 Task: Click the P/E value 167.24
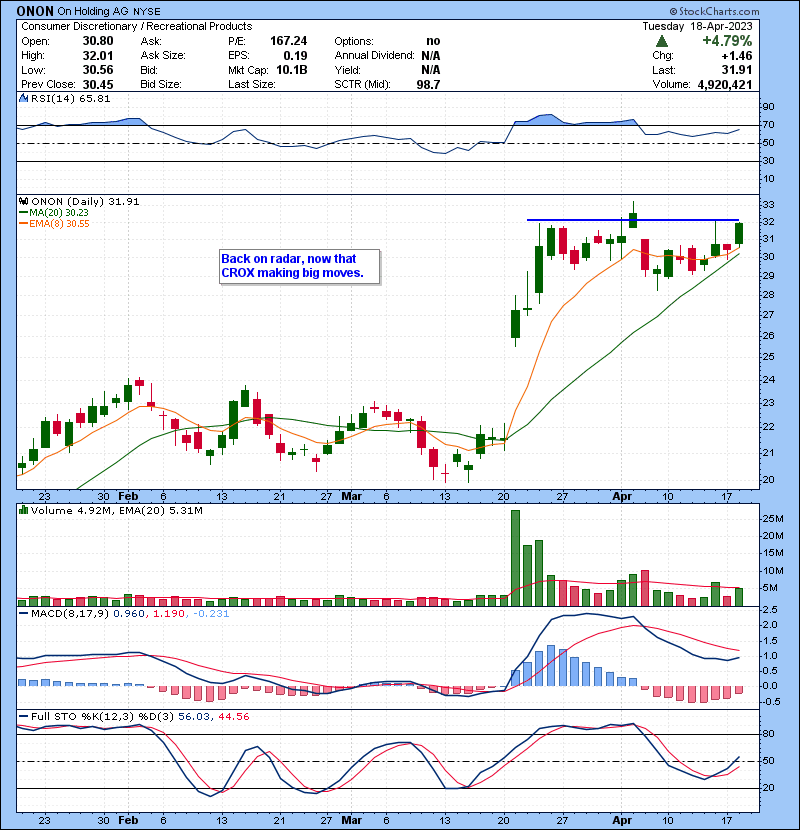pyautogui.click(x=289, y=41)
